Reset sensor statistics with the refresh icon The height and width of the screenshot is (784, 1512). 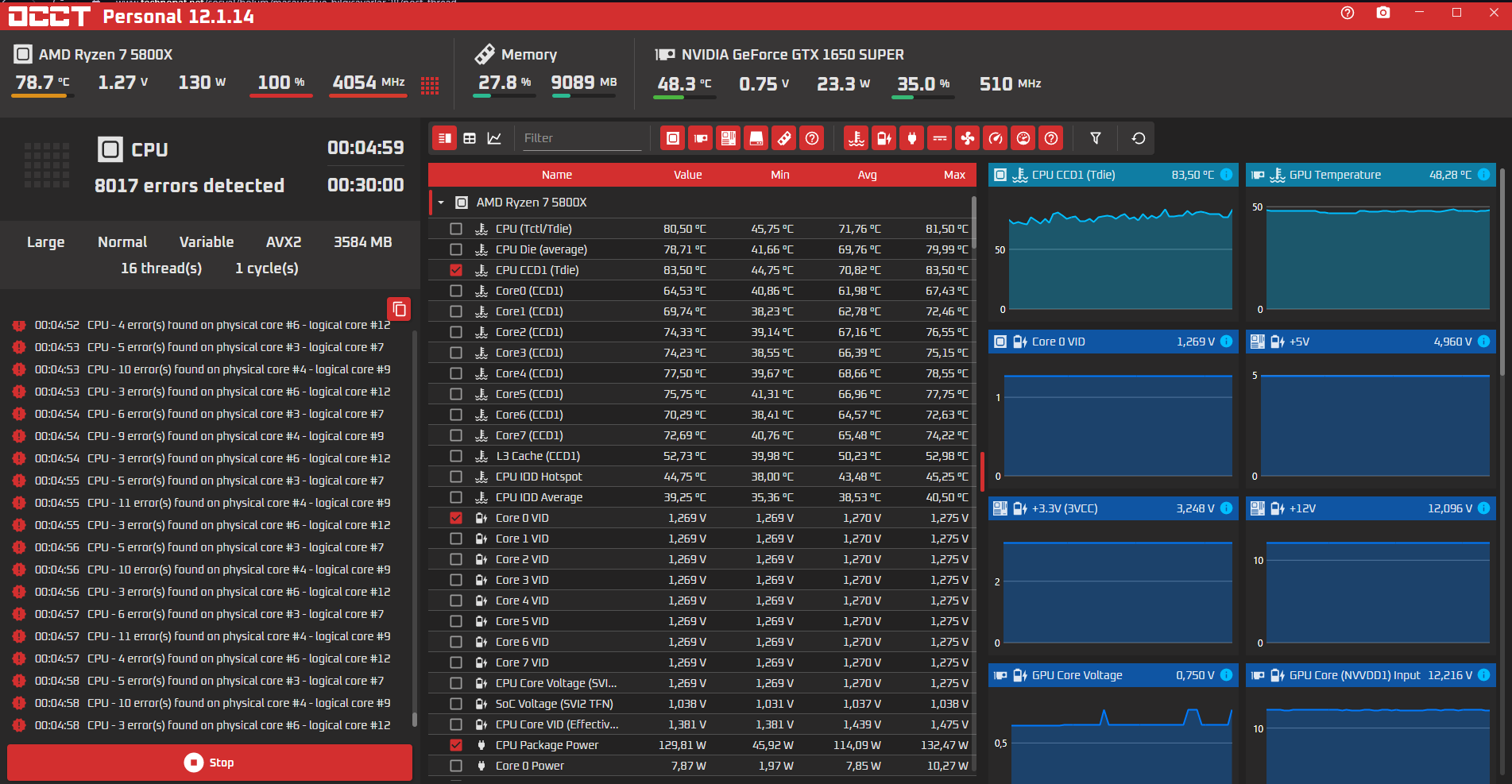[1139, 138]
